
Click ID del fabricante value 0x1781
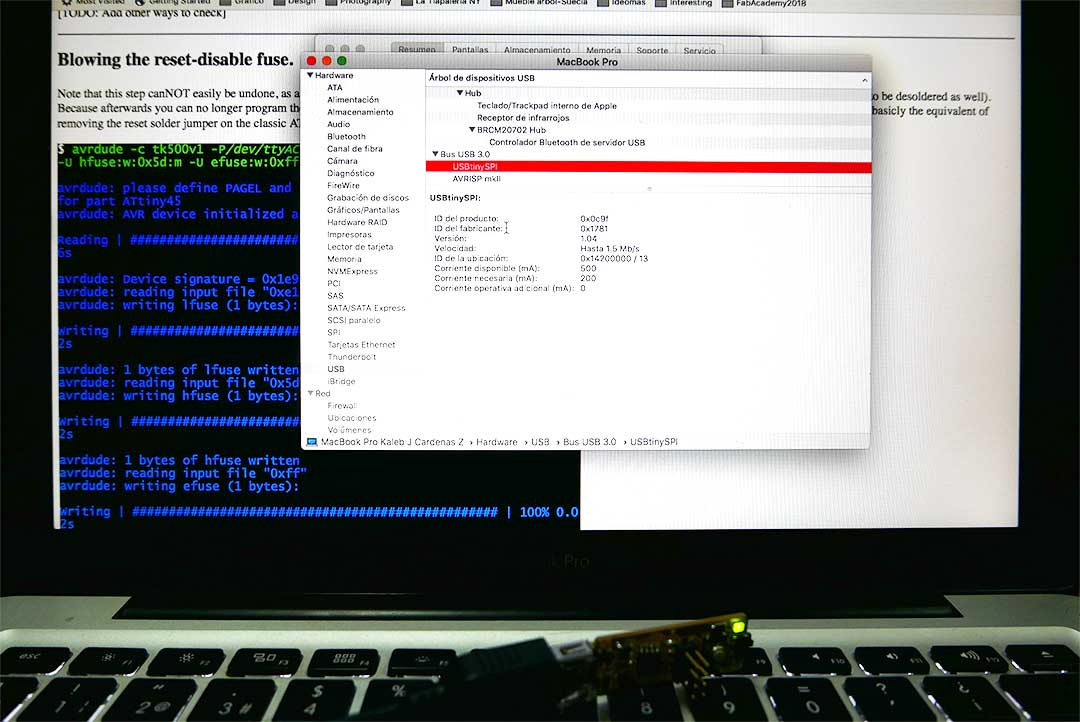594,229
